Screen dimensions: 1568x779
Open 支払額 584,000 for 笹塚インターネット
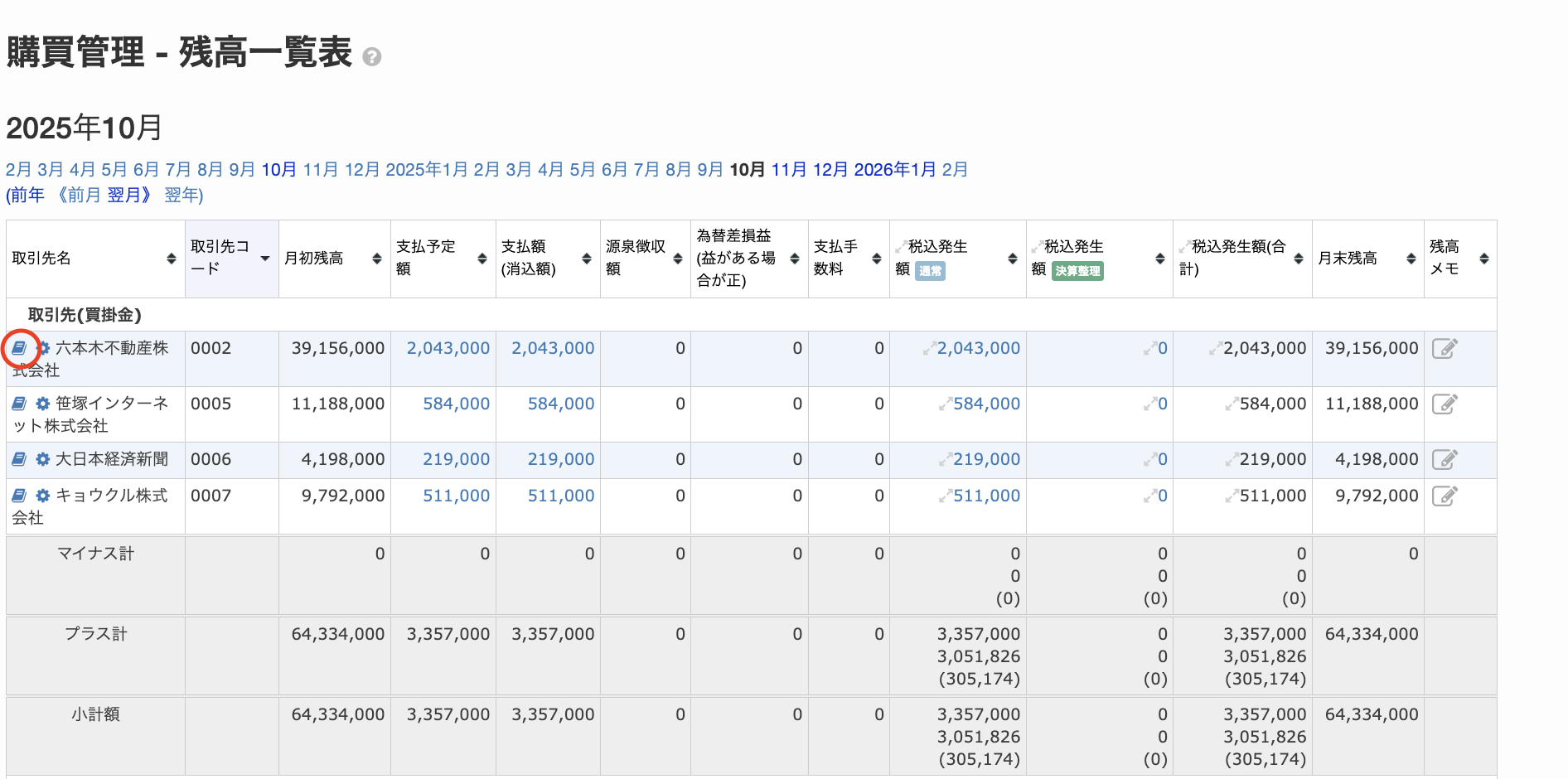(561, 404)
